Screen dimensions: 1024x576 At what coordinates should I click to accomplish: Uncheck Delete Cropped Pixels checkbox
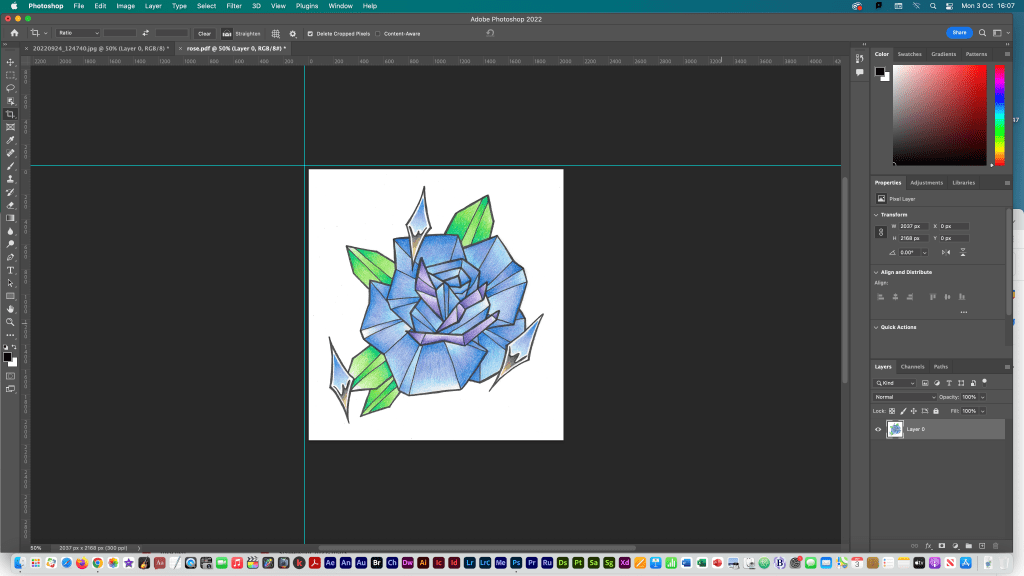[310, 33]
